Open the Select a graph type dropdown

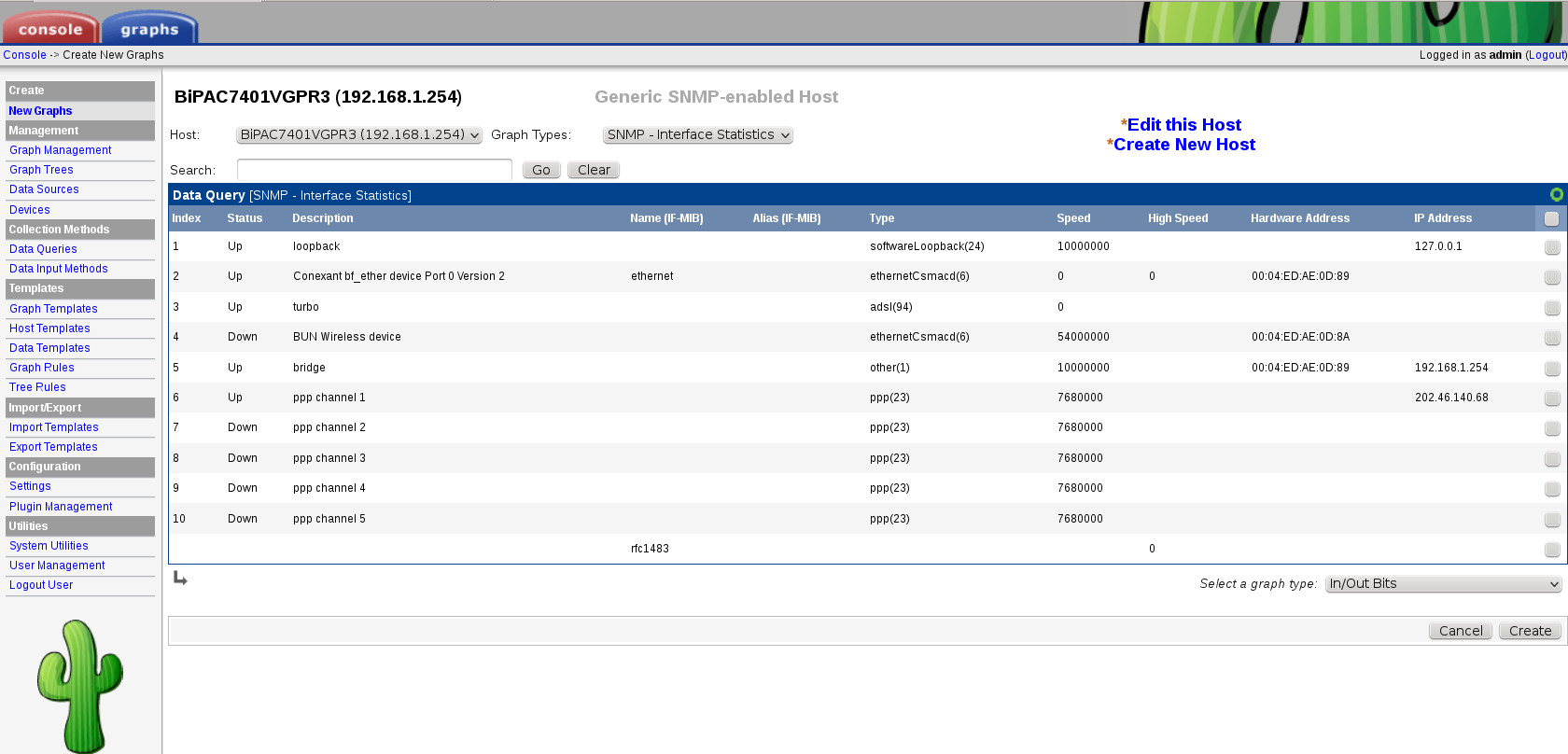tap(1443, 583)
